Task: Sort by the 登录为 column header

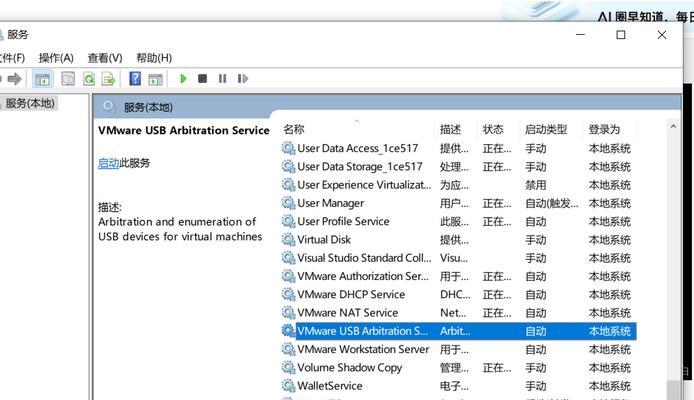Action: point(604,129)
